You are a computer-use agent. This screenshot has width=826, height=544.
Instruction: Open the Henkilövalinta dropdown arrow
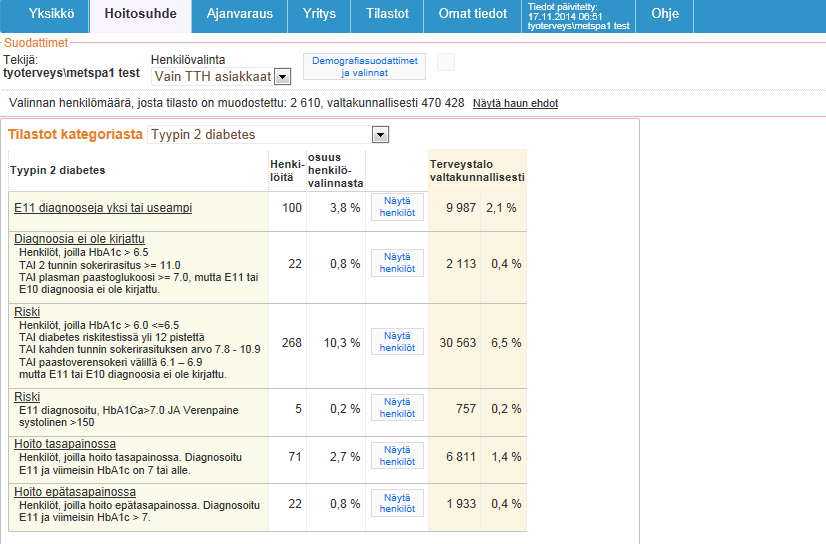282,77
